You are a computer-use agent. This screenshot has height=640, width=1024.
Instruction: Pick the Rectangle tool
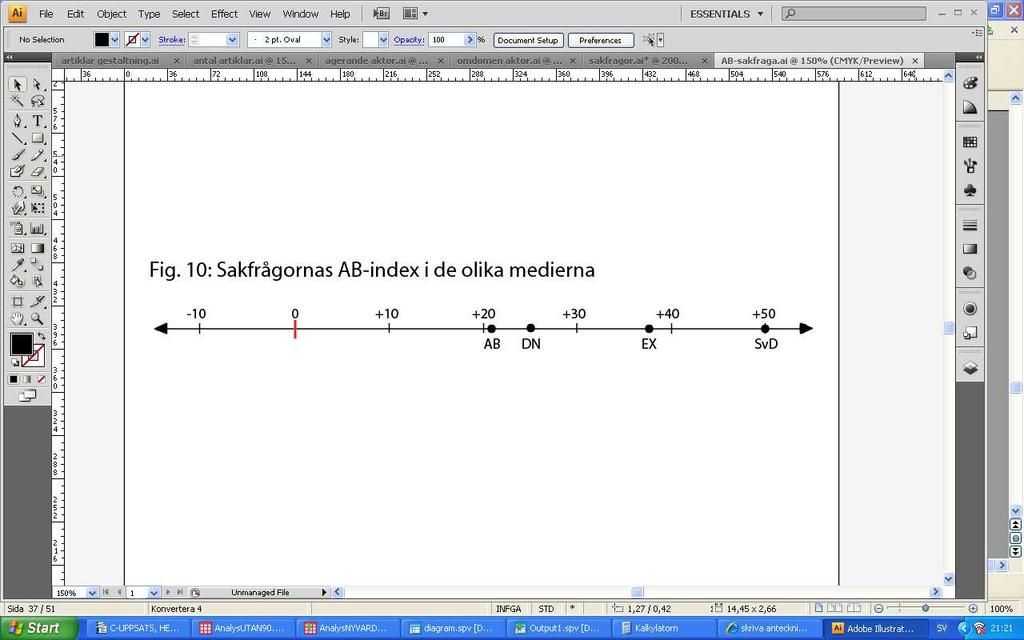point(37,138)
